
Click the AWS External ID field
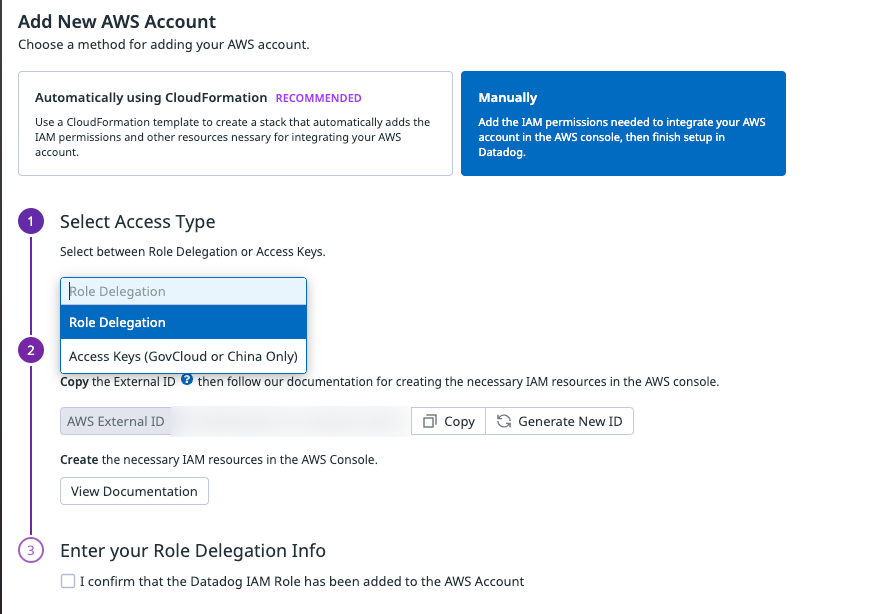(235, 421)
